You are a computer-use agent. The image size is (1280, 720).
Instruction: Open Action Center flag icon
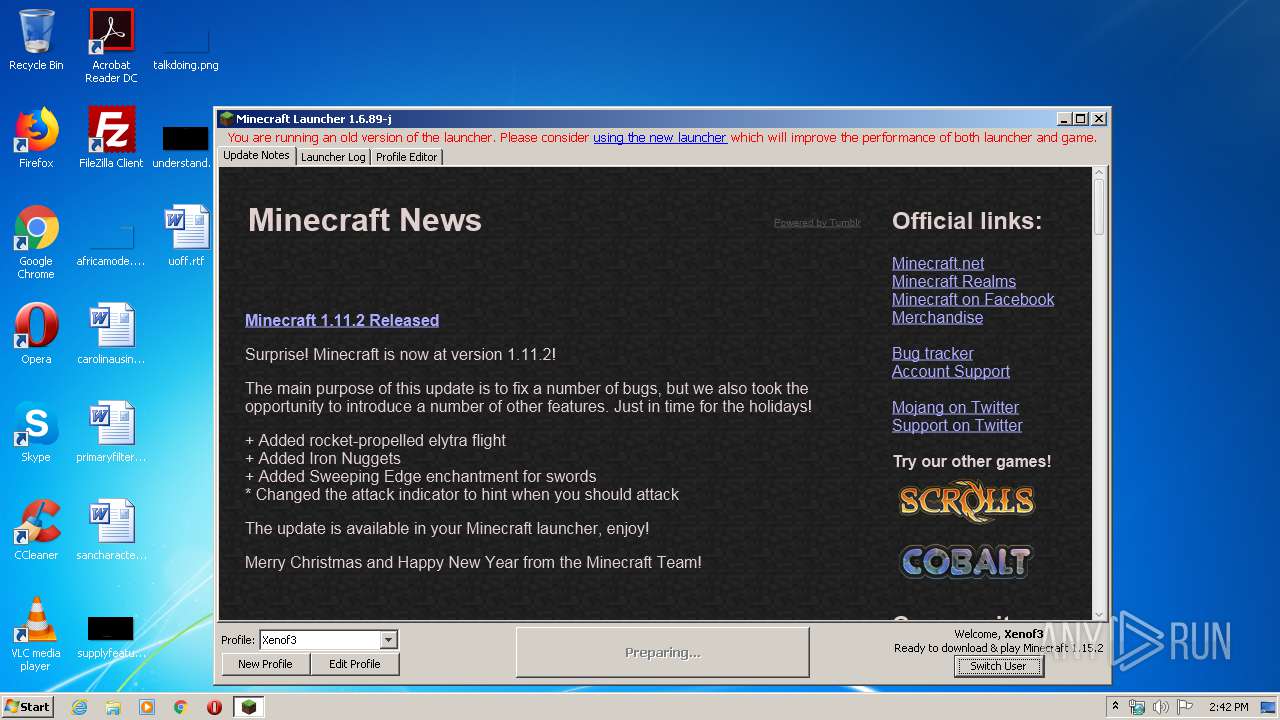1183,707
